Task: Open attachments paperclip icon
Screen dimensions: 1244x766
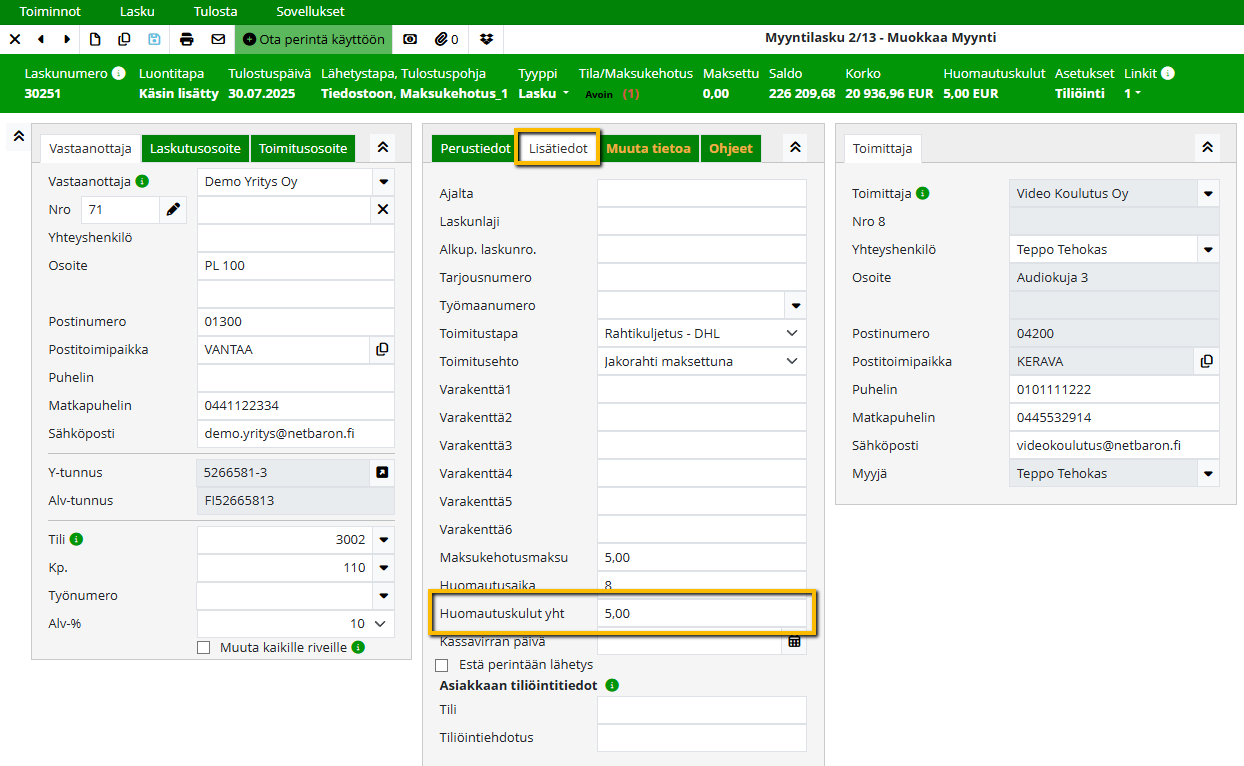Action: 446,39
